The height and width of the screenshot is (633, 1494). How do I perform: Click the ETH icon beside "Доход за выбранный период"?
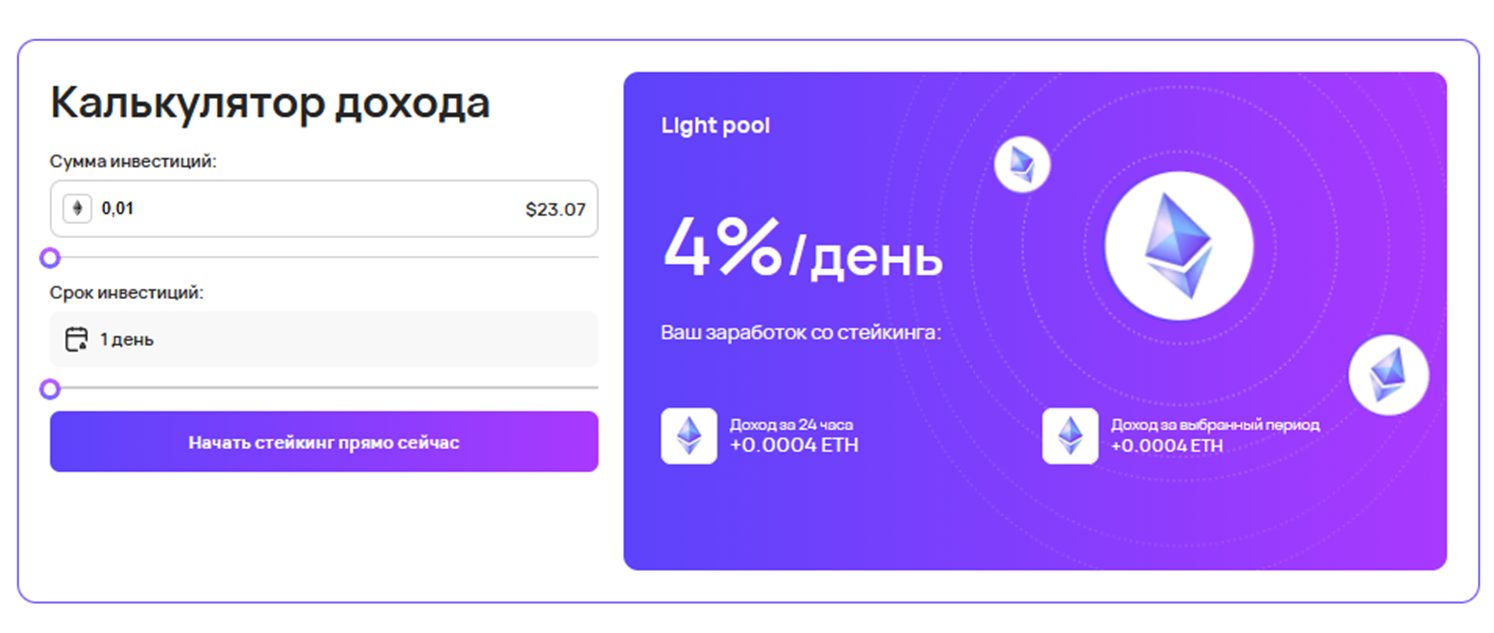[1070, 436]
